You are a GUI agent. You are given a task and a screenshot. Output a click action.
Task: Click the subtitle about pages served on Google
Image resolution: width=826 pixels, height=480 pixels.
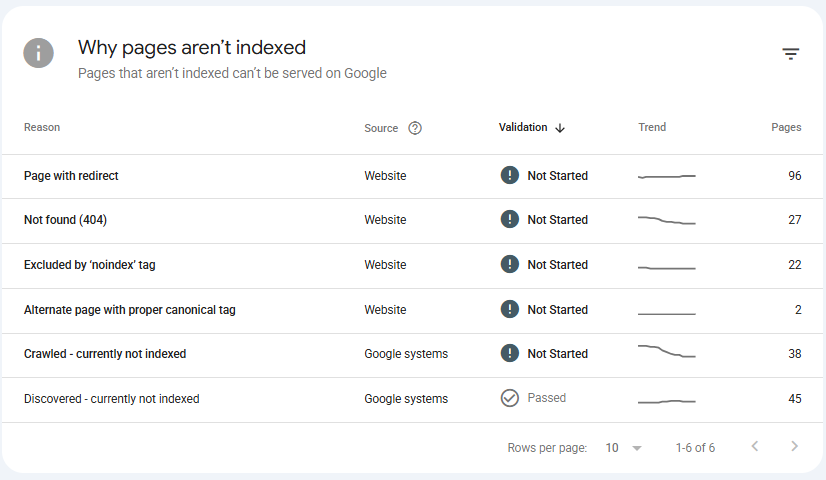click(x=232, y=73)
